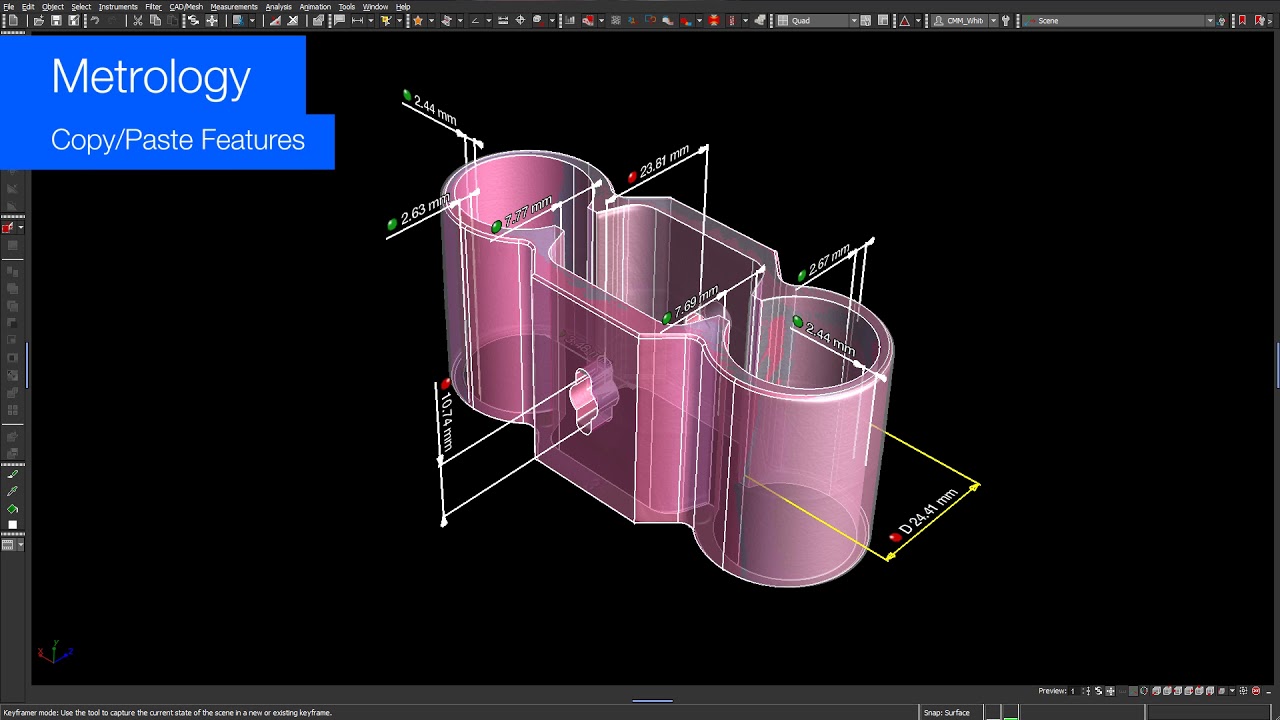The image size is (1280, 720).
Task: Click the orange star bookmark icon
Action: point(418,20)
